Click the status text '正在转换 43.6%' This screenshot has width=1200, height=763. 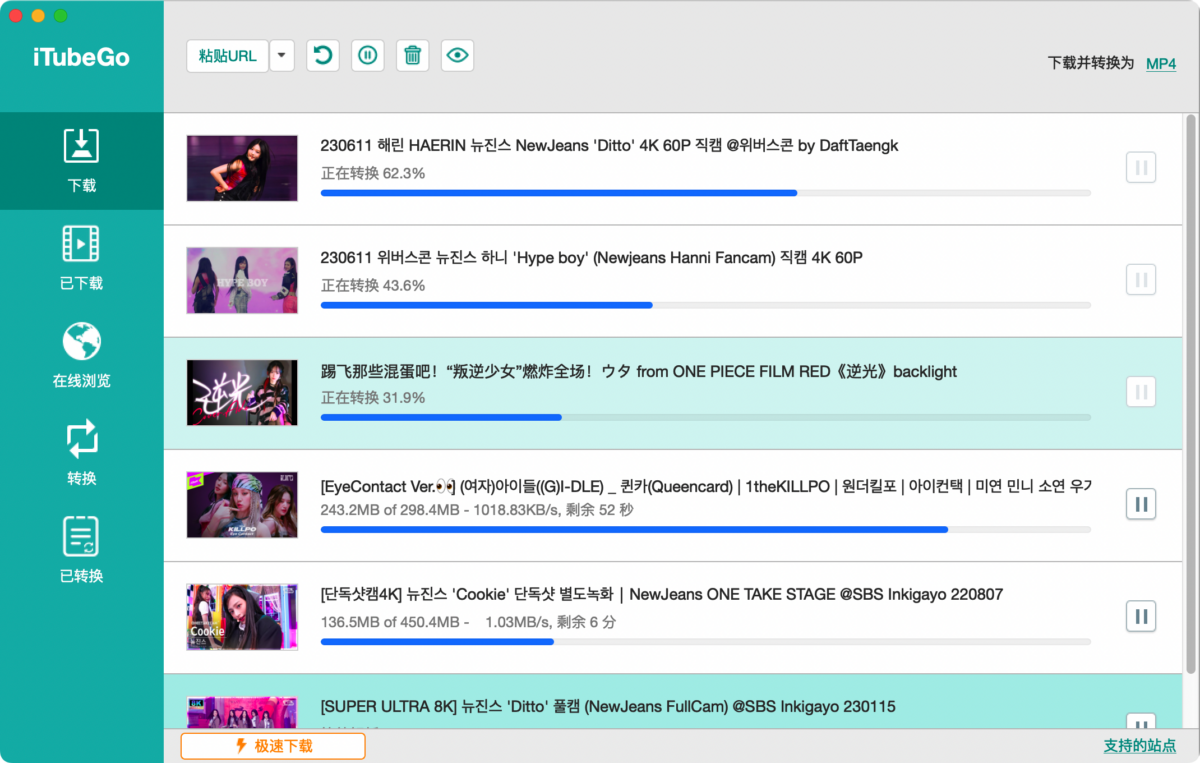pos(373,285)
